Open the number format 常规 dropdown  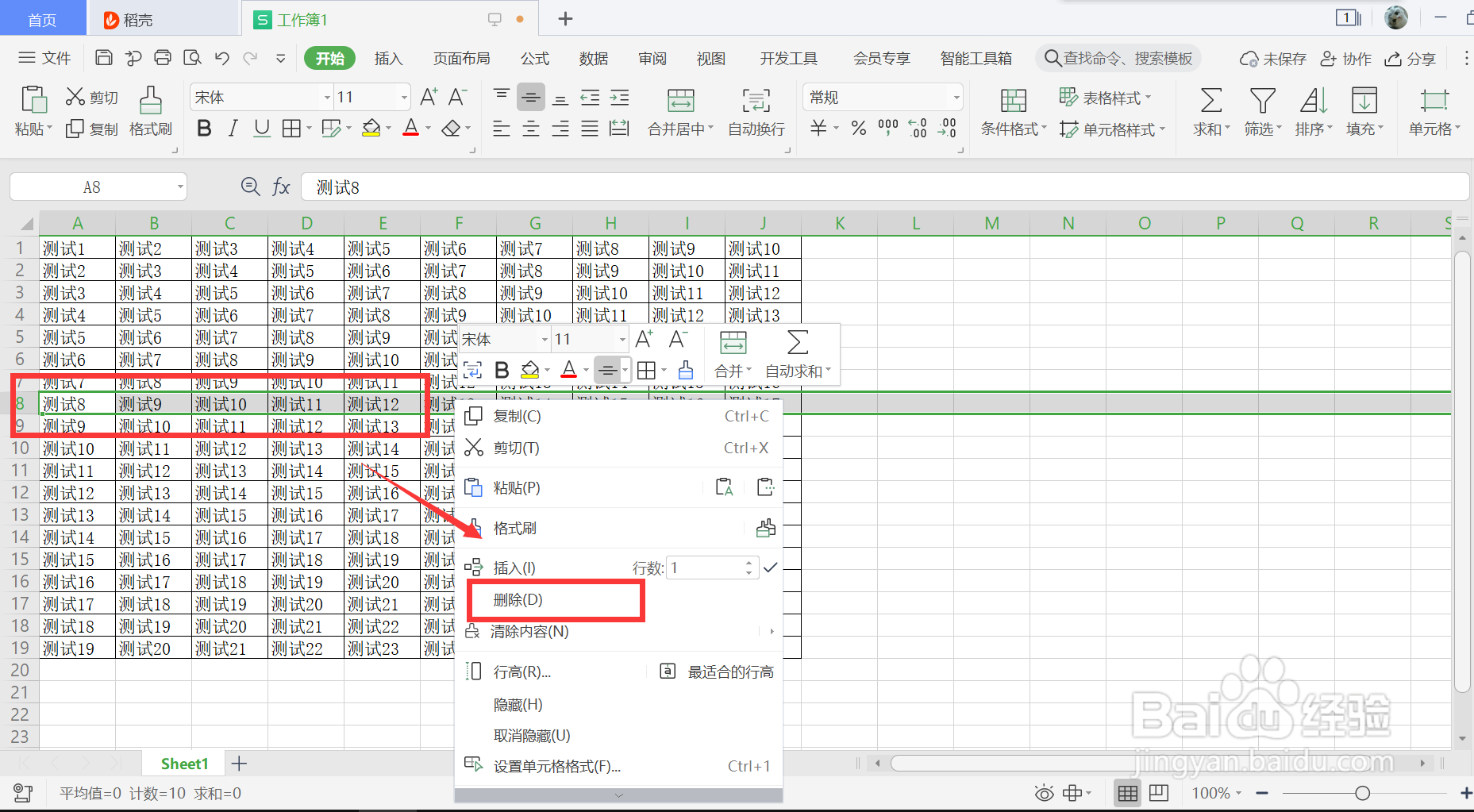[956, 98]
